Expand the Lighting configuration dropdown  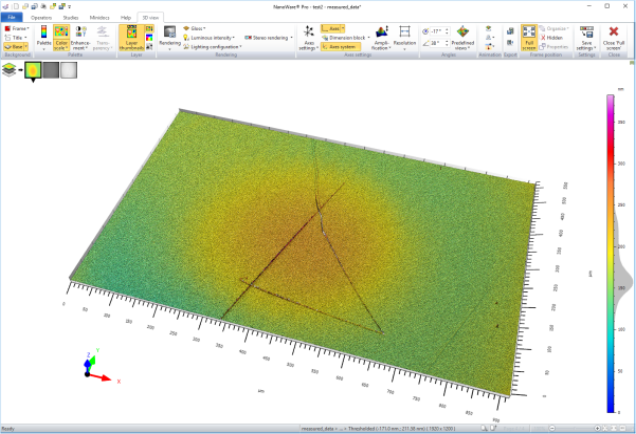click(211, 47)
